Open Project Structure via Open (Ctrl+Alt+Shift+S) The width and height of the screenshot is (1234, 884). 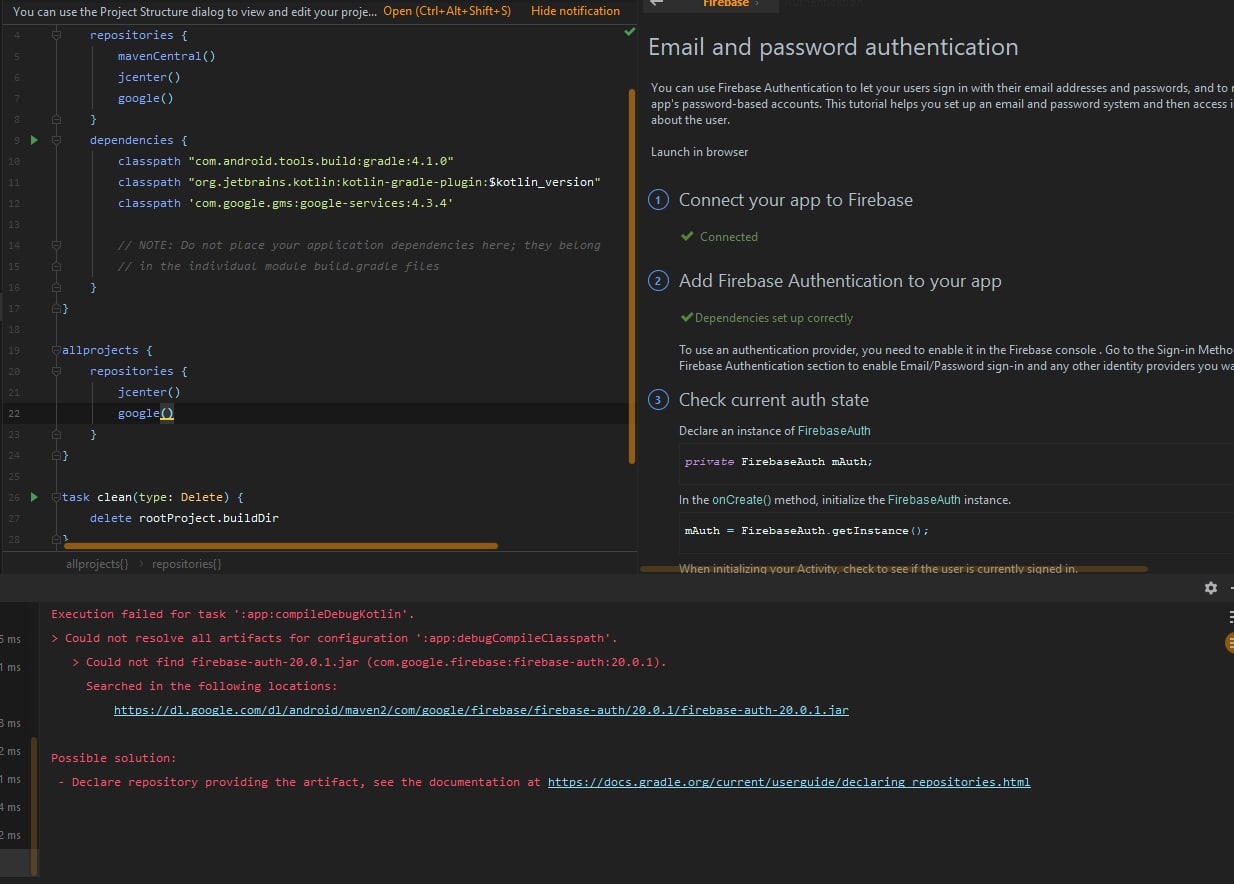coord(447,11)
